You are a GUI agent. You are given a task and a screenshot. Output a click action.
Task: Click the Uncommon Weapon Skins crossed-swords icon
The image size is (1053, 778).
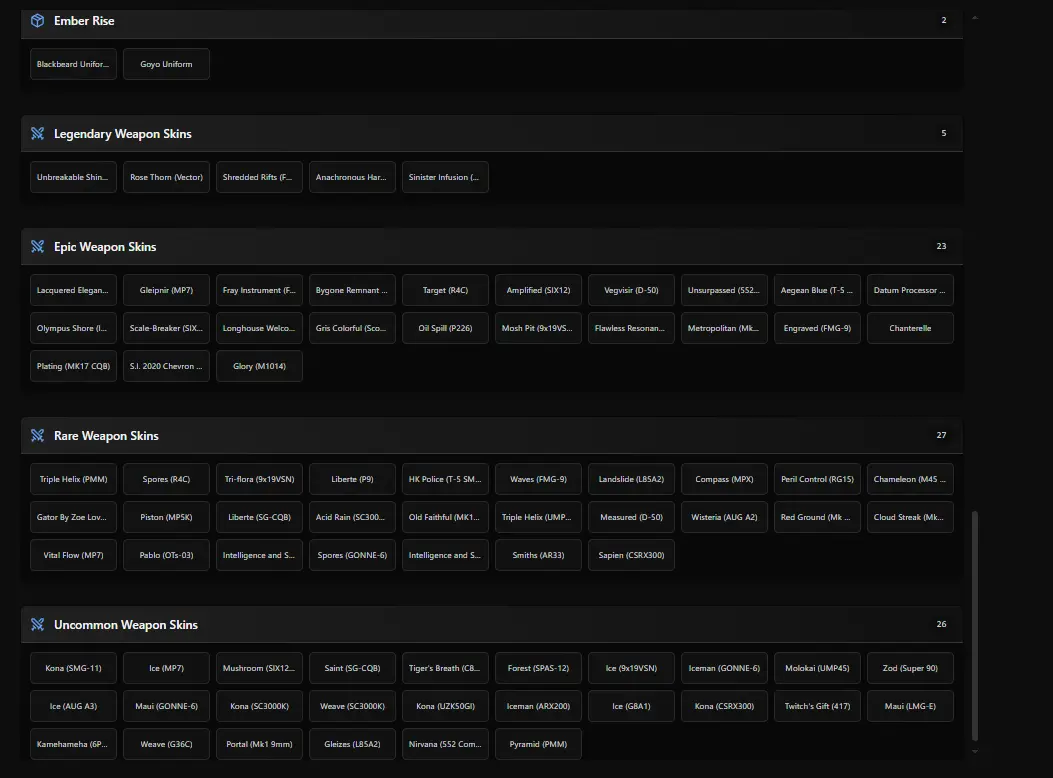37,625
